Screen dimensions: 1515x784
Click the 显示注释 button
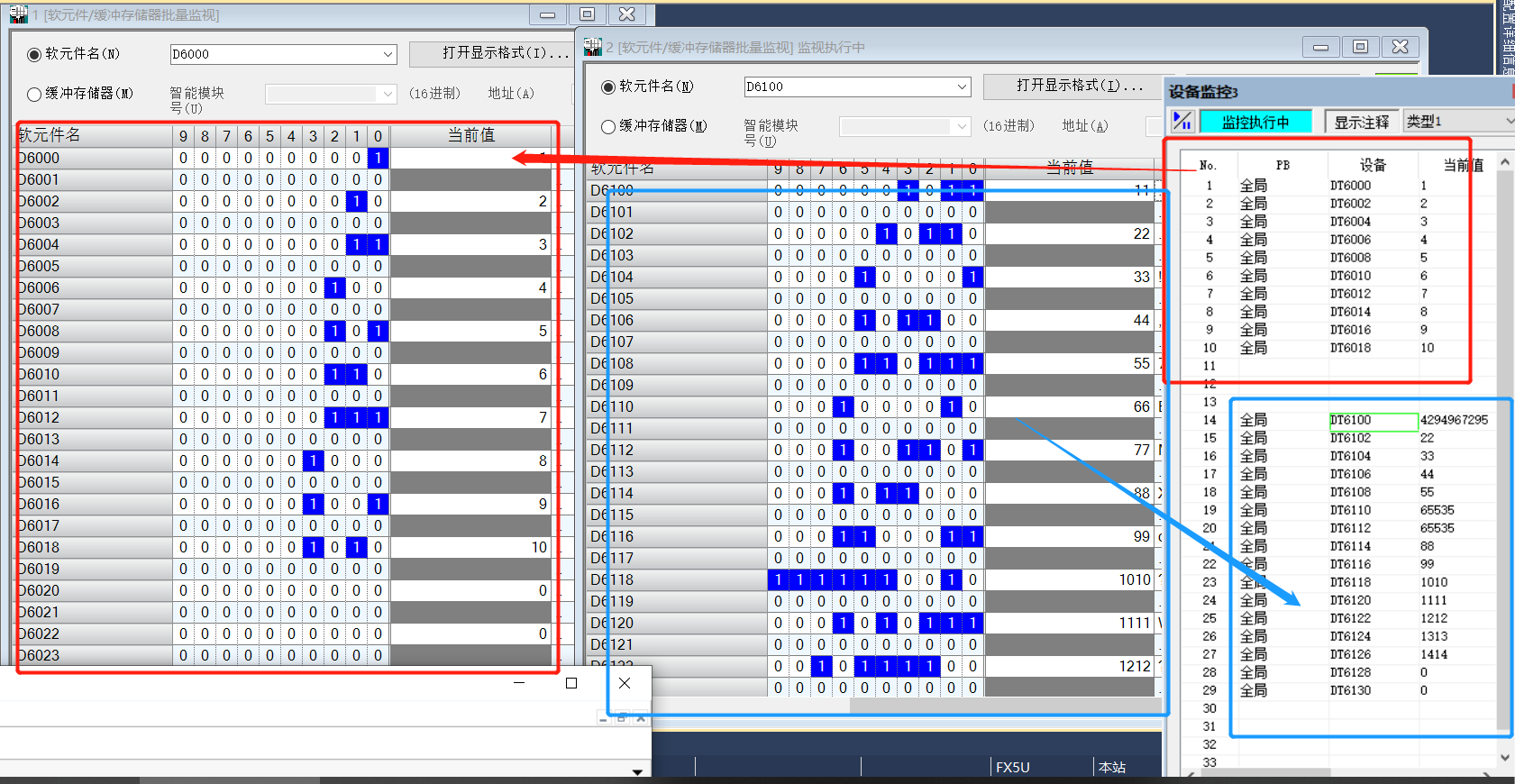pyautogui.click(x=1361, y=122)
